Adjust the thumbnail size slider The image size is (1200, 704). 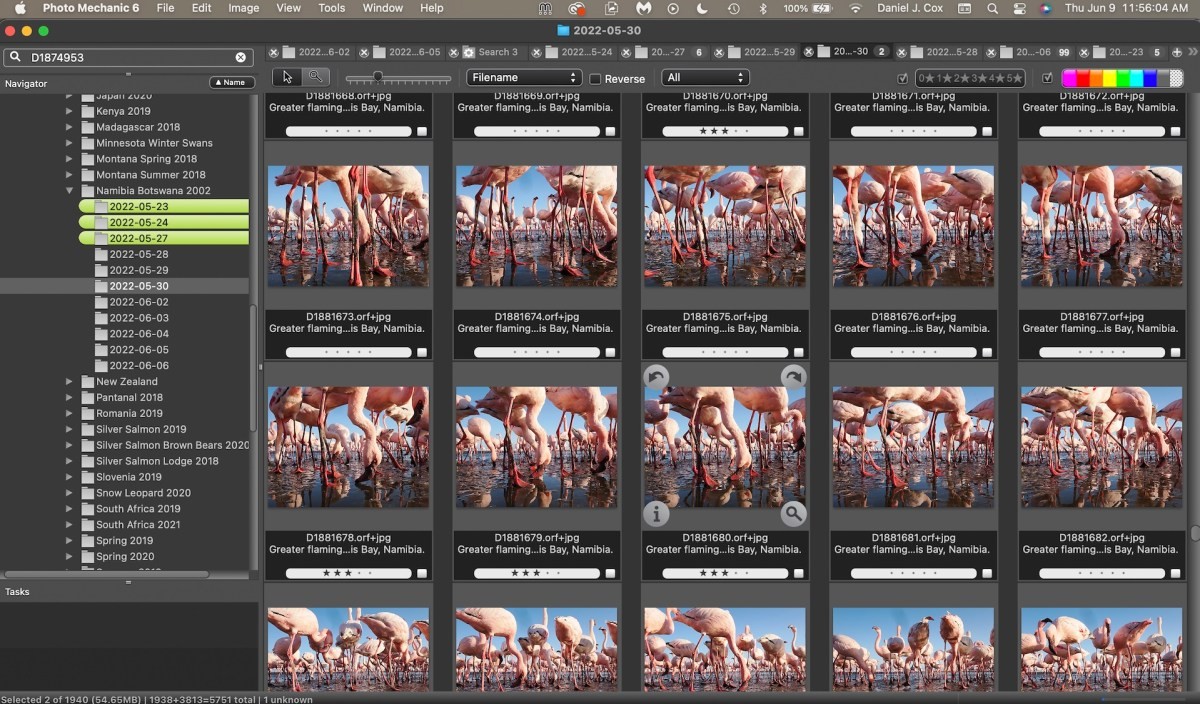coord(377,77)
